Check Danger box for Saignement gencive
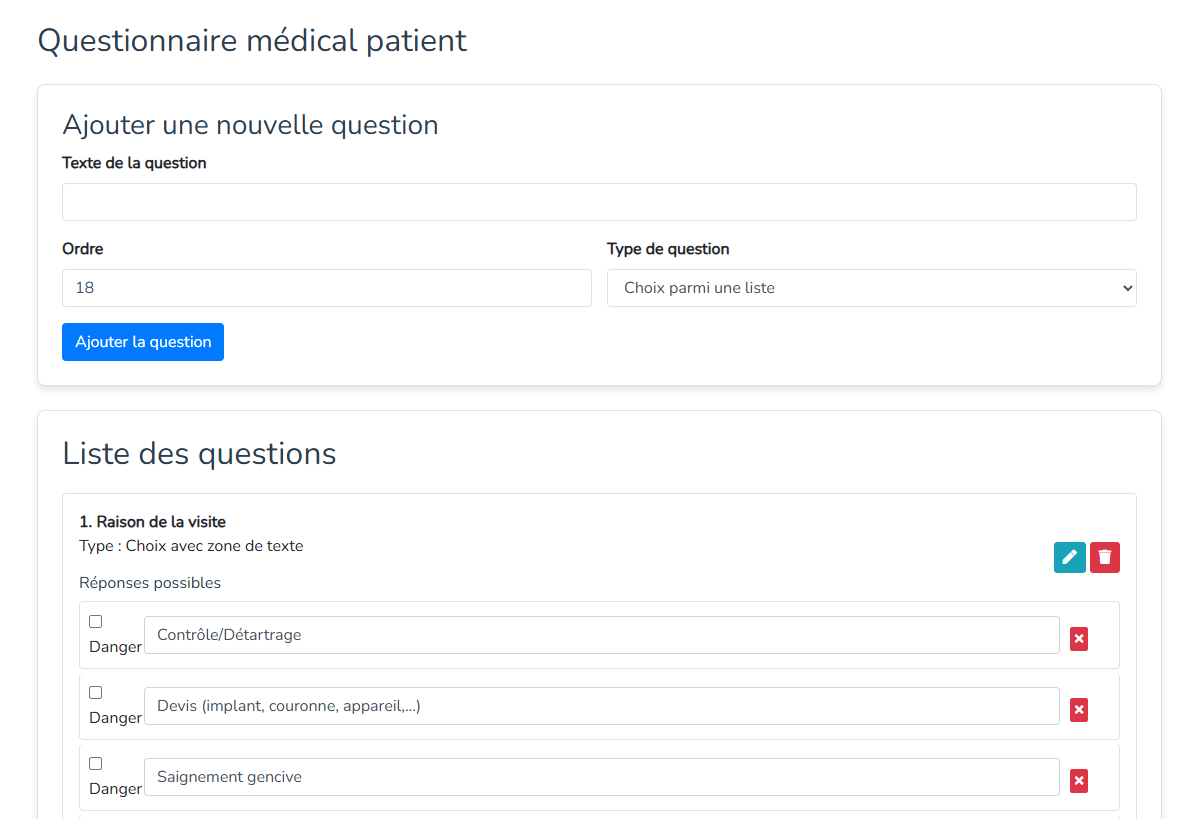 [x=96, y=764]
